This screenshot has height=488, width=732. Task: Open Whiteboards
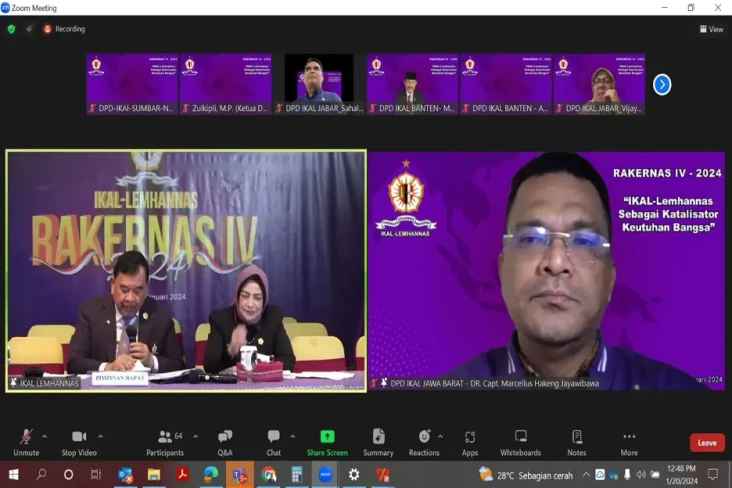521,442
